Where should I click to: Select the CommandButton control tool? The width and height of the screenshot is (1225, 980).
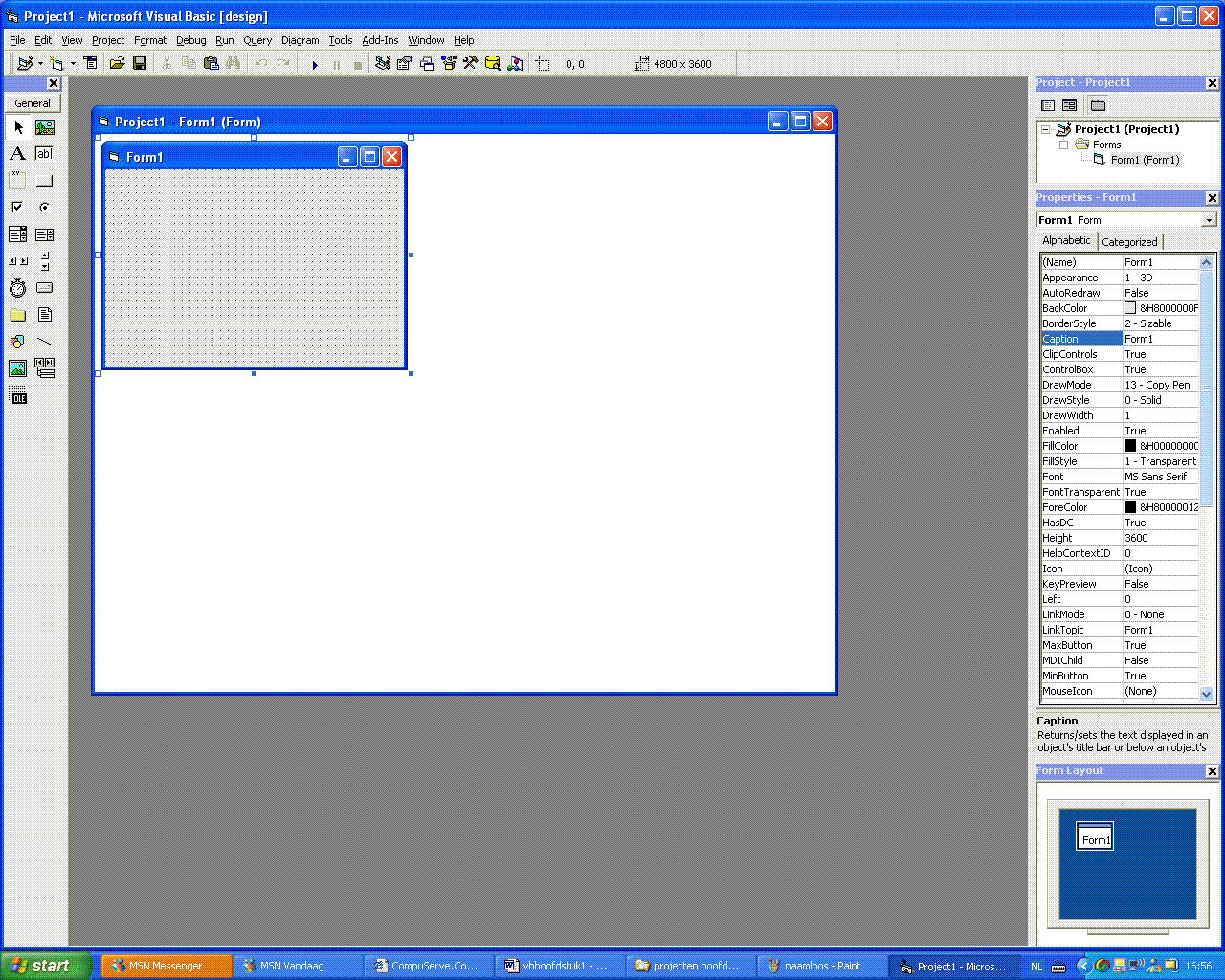[45, 181]
